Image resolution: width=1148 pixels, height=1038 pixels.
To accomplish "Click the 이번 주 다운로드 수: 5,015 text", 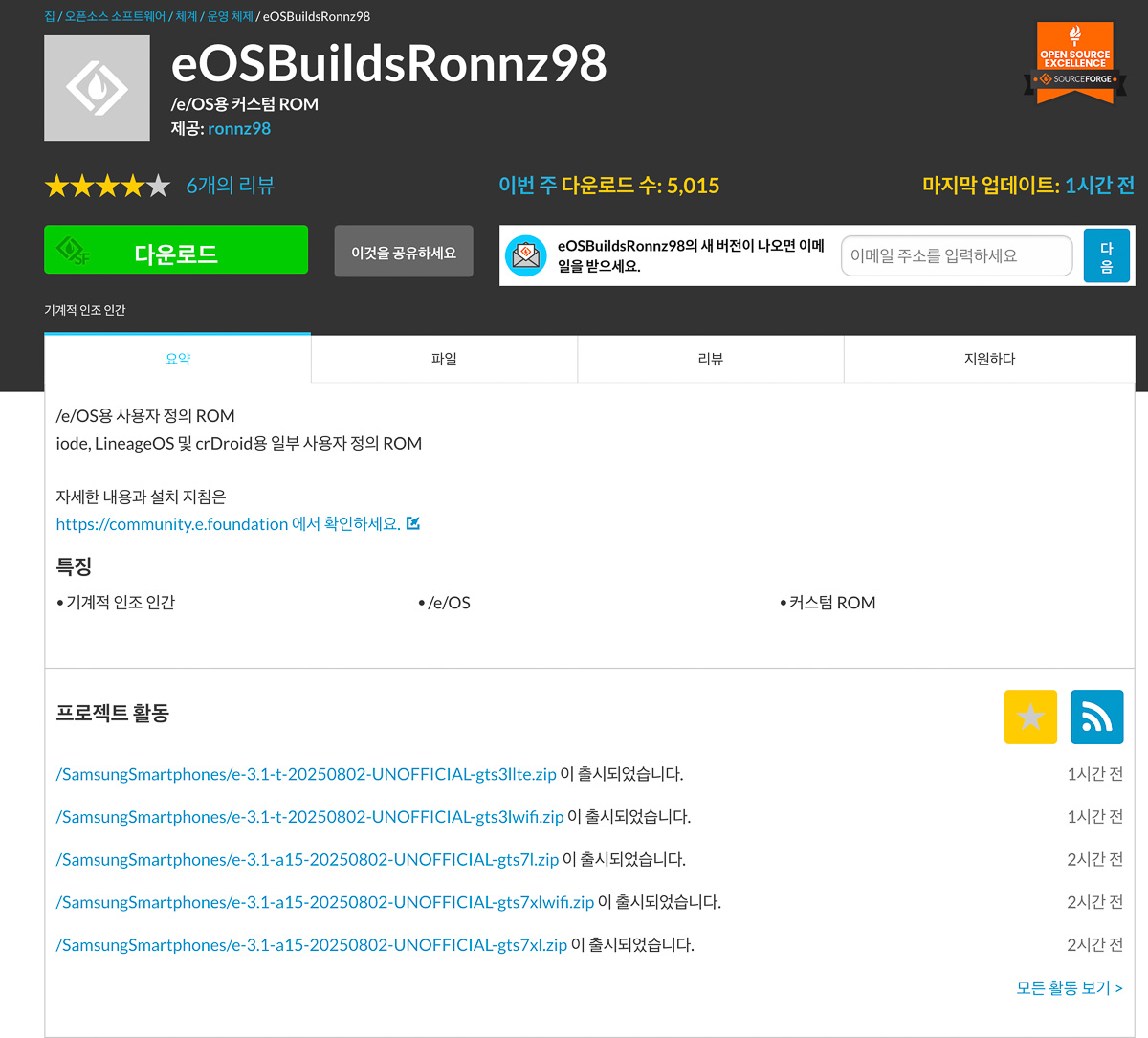I will click(608, 186).
